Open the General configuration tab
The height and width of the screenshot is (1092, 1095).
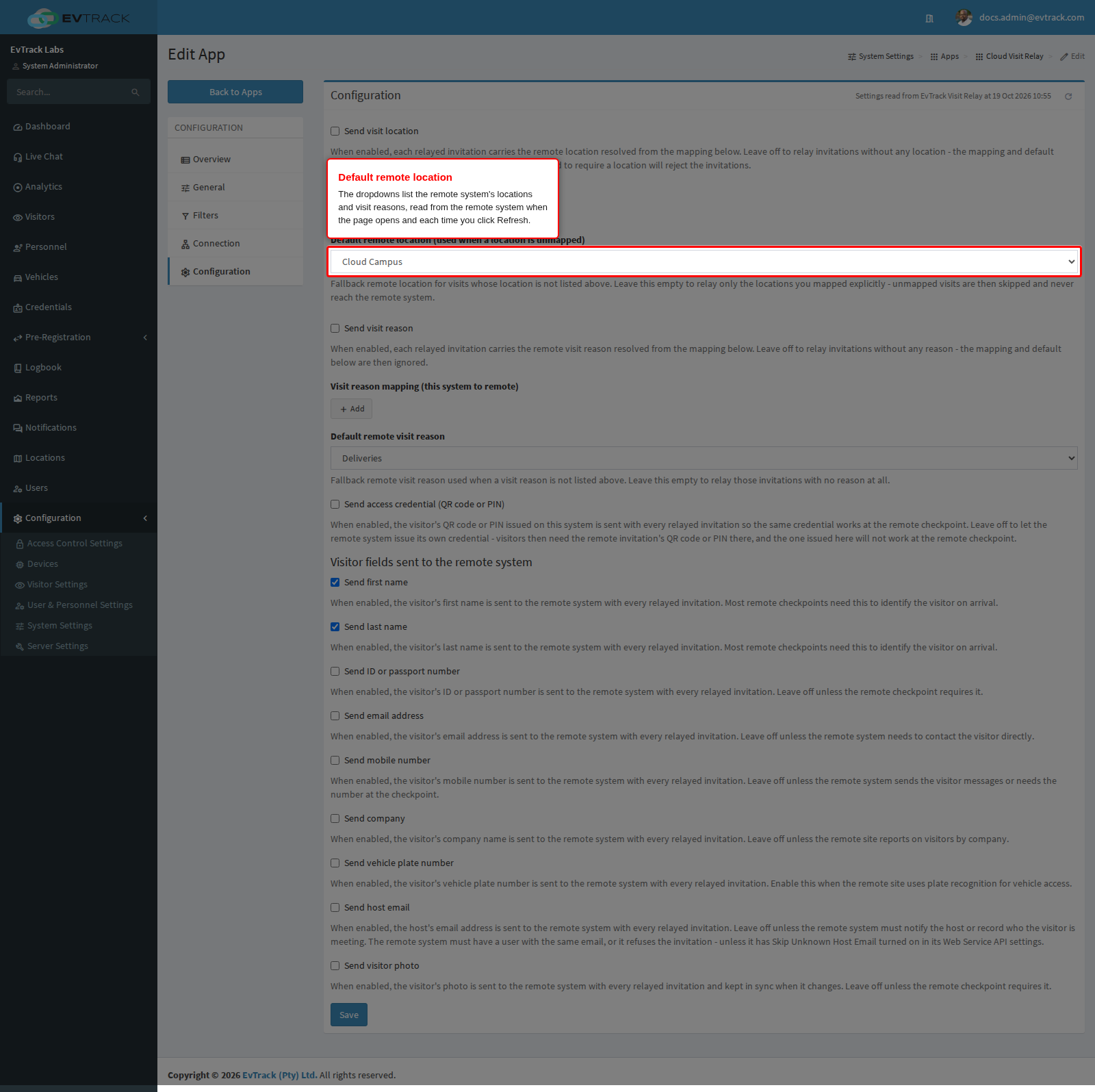(x=235, y=188)
